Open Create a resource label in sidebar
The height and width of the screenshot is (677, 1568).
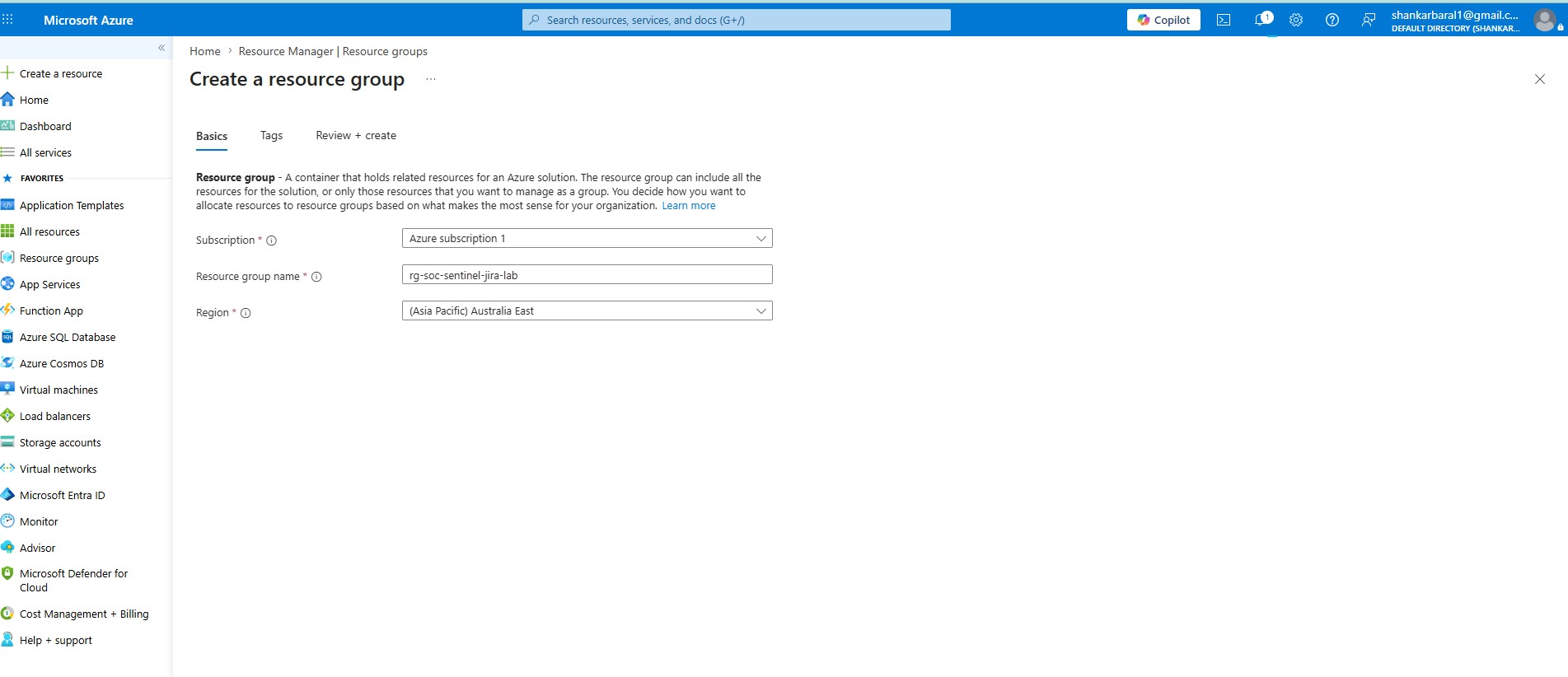[x=61, y=73]
